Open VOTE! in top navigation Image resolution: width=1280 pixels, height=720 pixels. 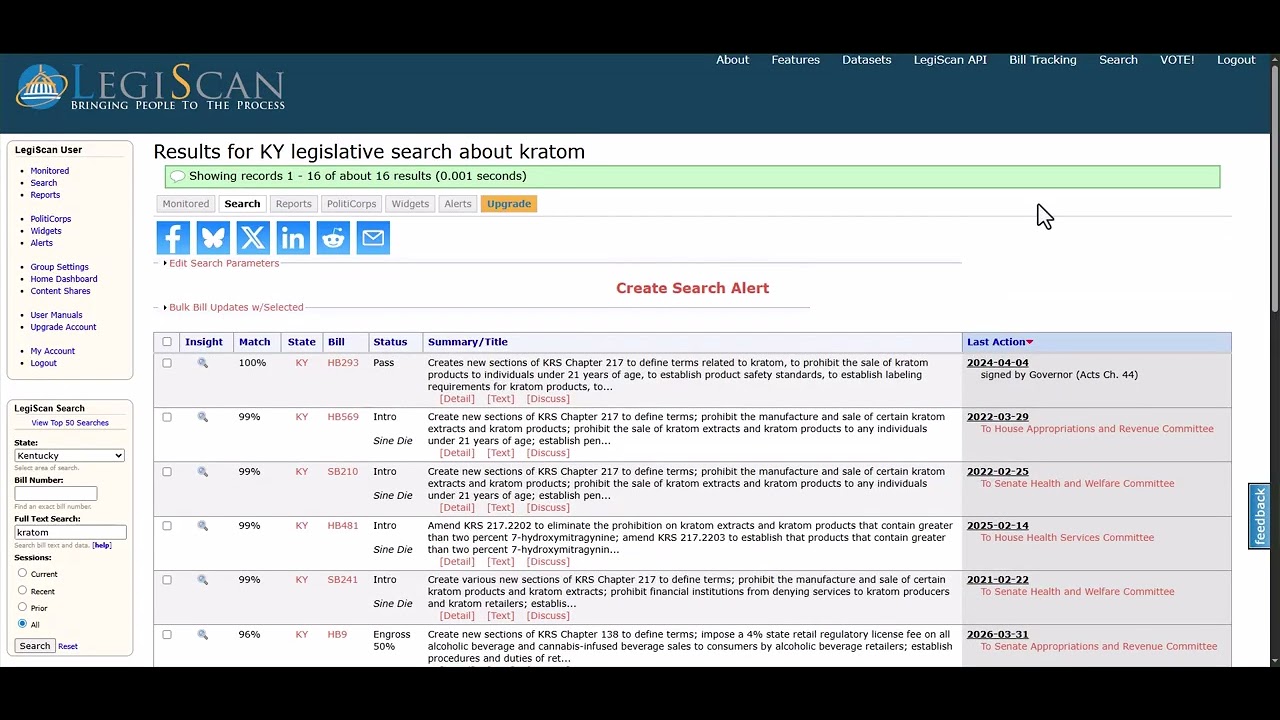click(1177, 60)
